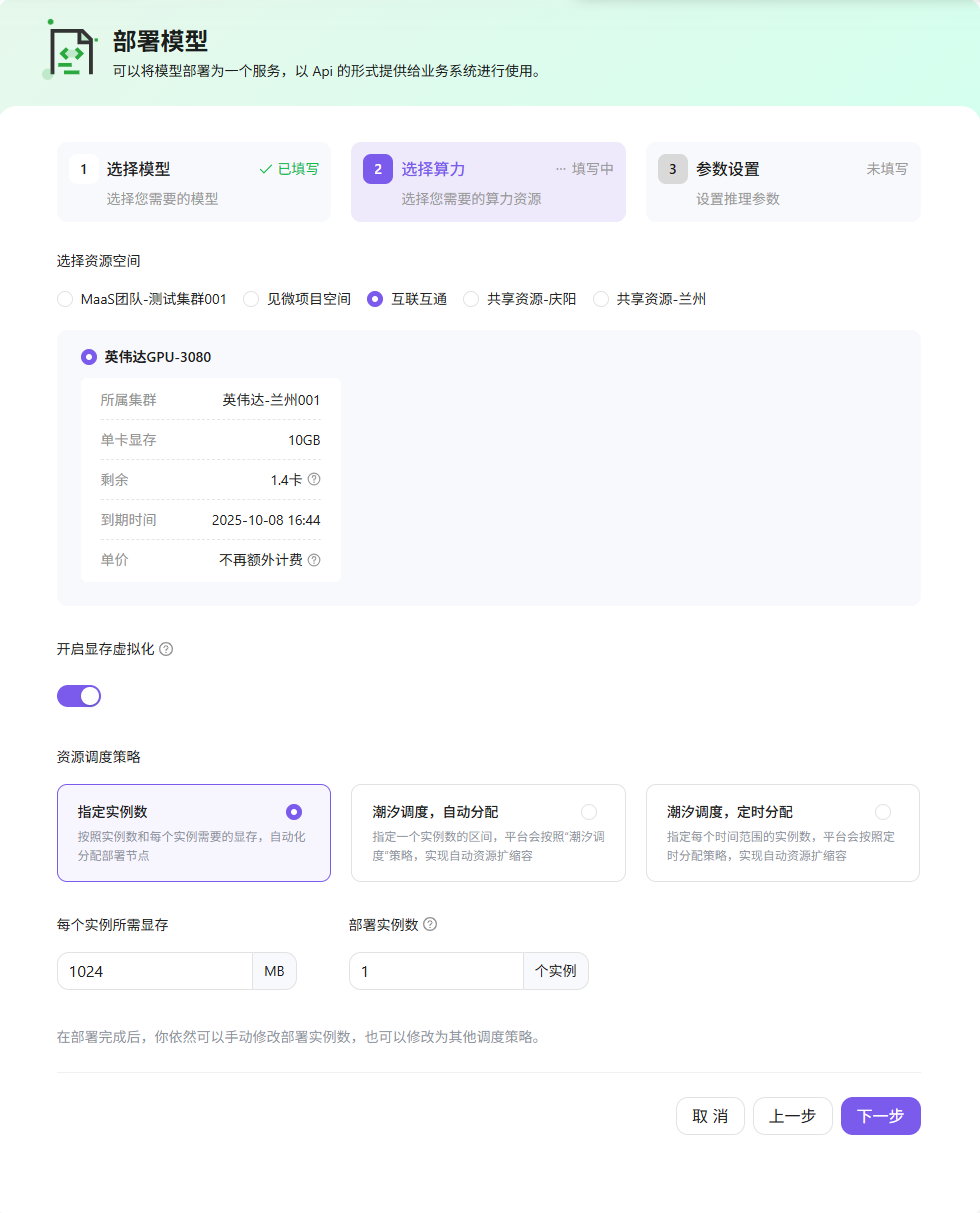Click the 下一步 button
980x1213 pixels.
pos(880,1115)
